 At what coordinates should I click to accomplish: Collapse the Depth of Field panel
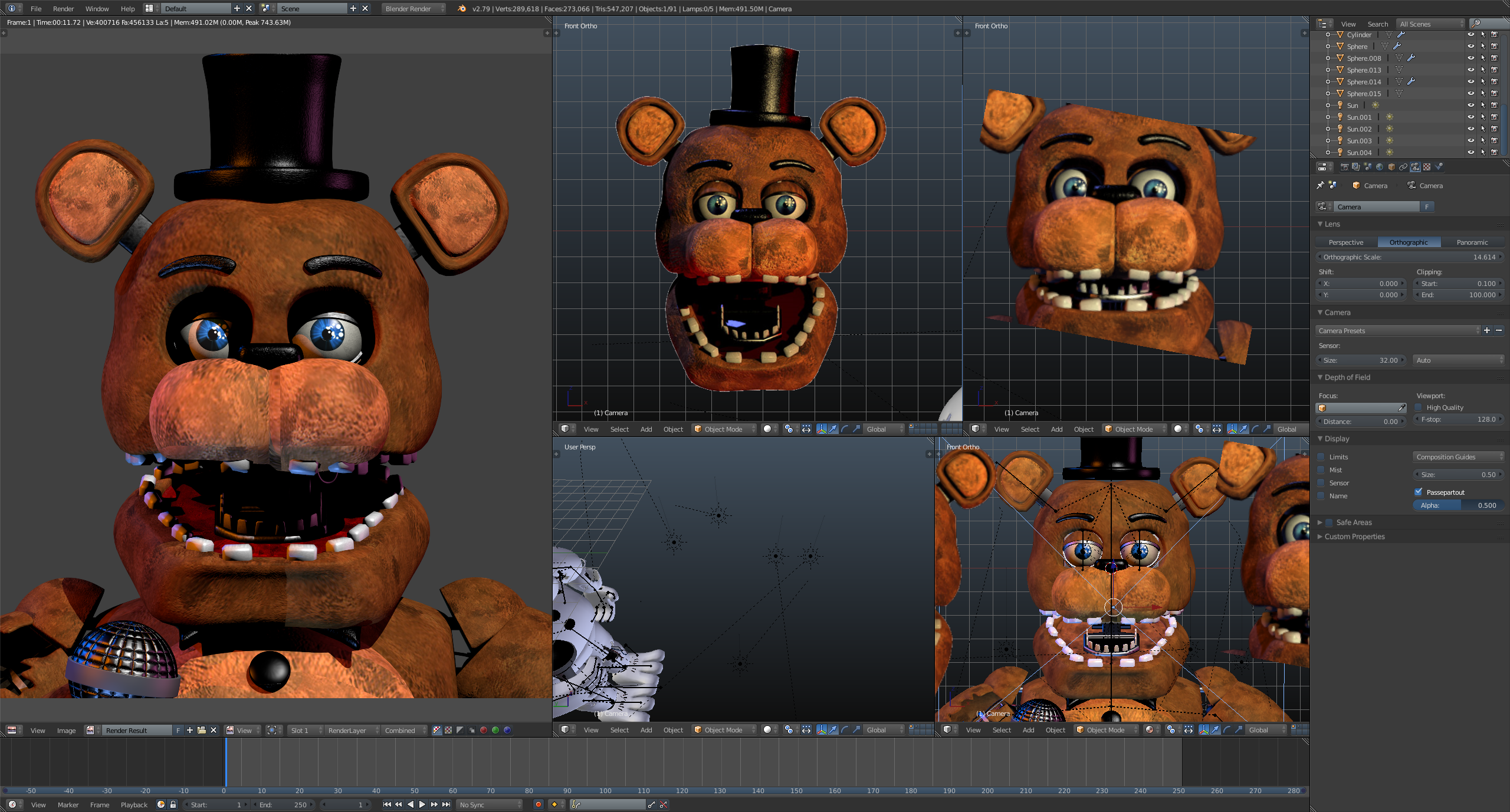click(1321, 377)
